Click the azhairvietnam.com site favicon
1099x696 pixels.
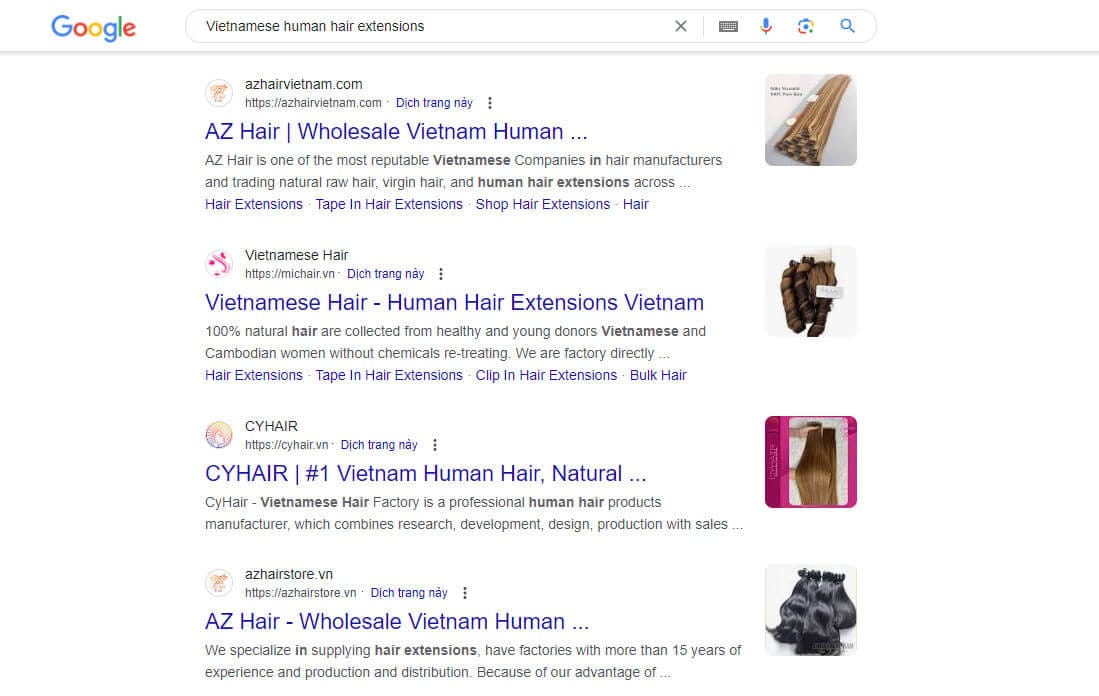tap(219, 93)
